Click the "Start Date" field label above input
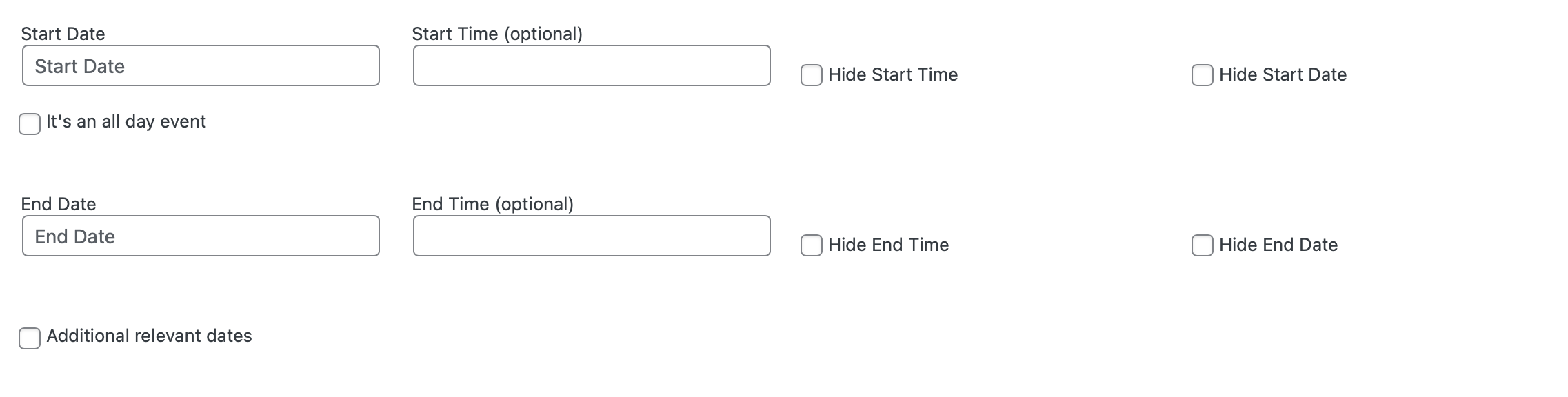 (63, 34)
